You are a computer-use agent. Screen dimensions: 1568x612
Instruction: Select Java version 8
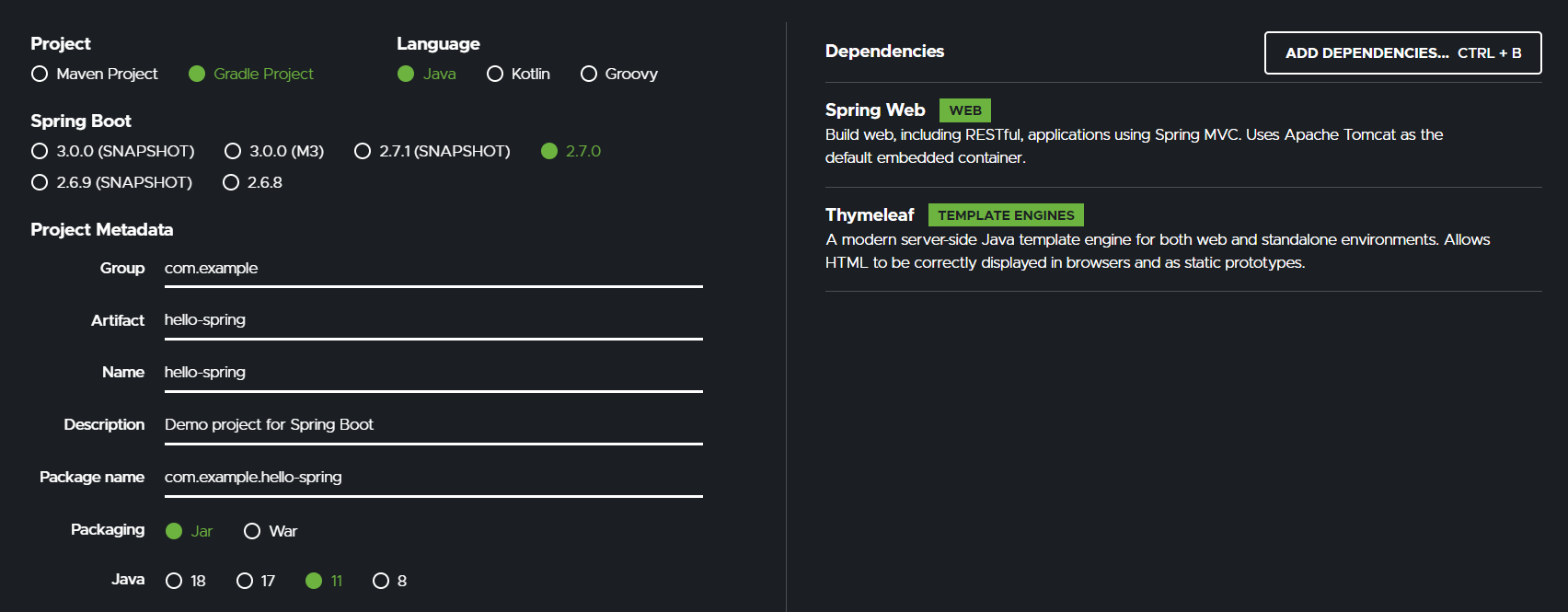click(381, 581)
